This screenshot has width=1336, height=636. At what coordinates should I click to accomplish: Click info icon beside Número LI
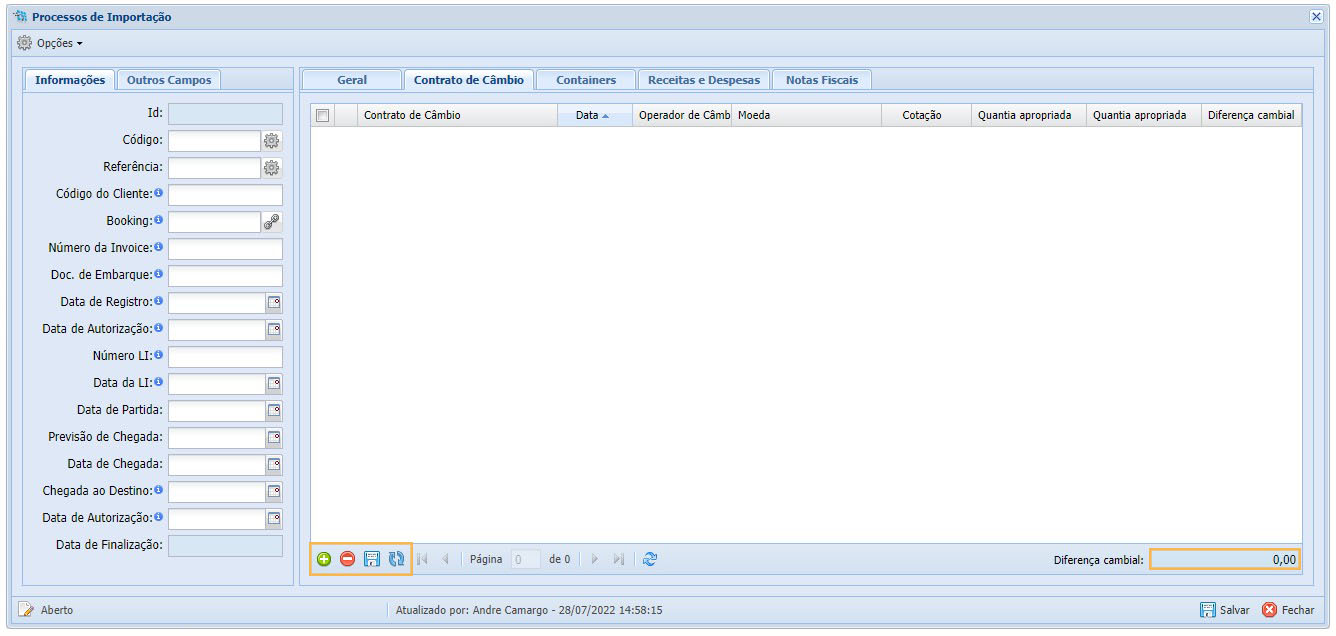point(159,354)
